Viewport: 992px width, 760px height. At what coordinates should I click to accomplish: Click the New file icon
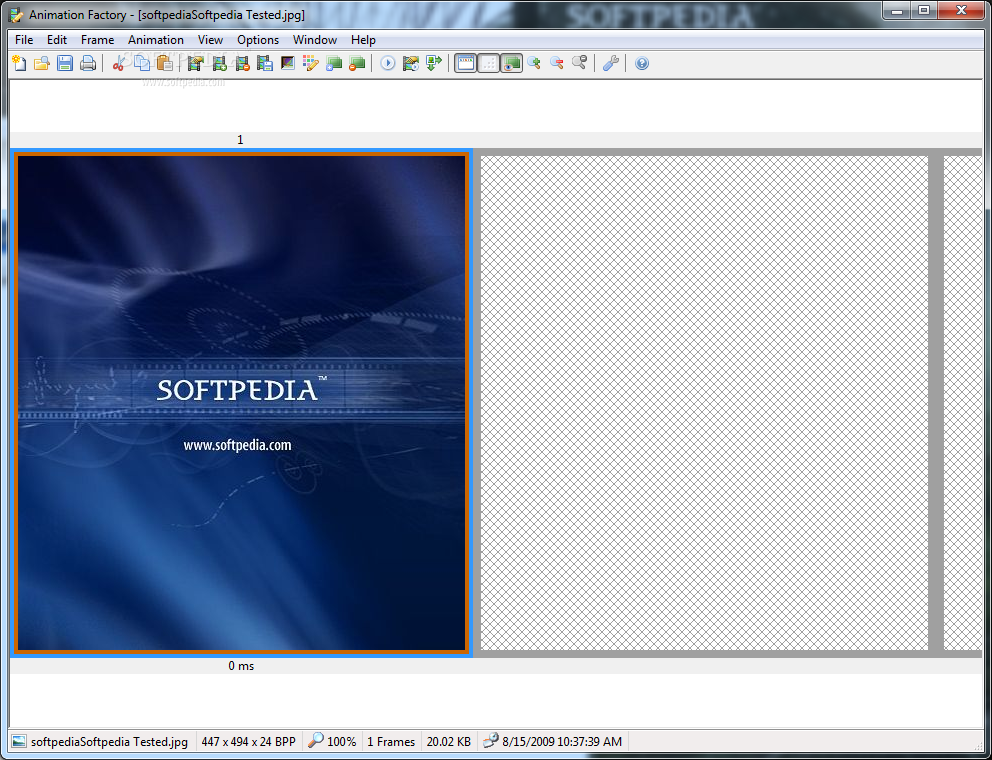pyautogui.click(x=20, y=63)
